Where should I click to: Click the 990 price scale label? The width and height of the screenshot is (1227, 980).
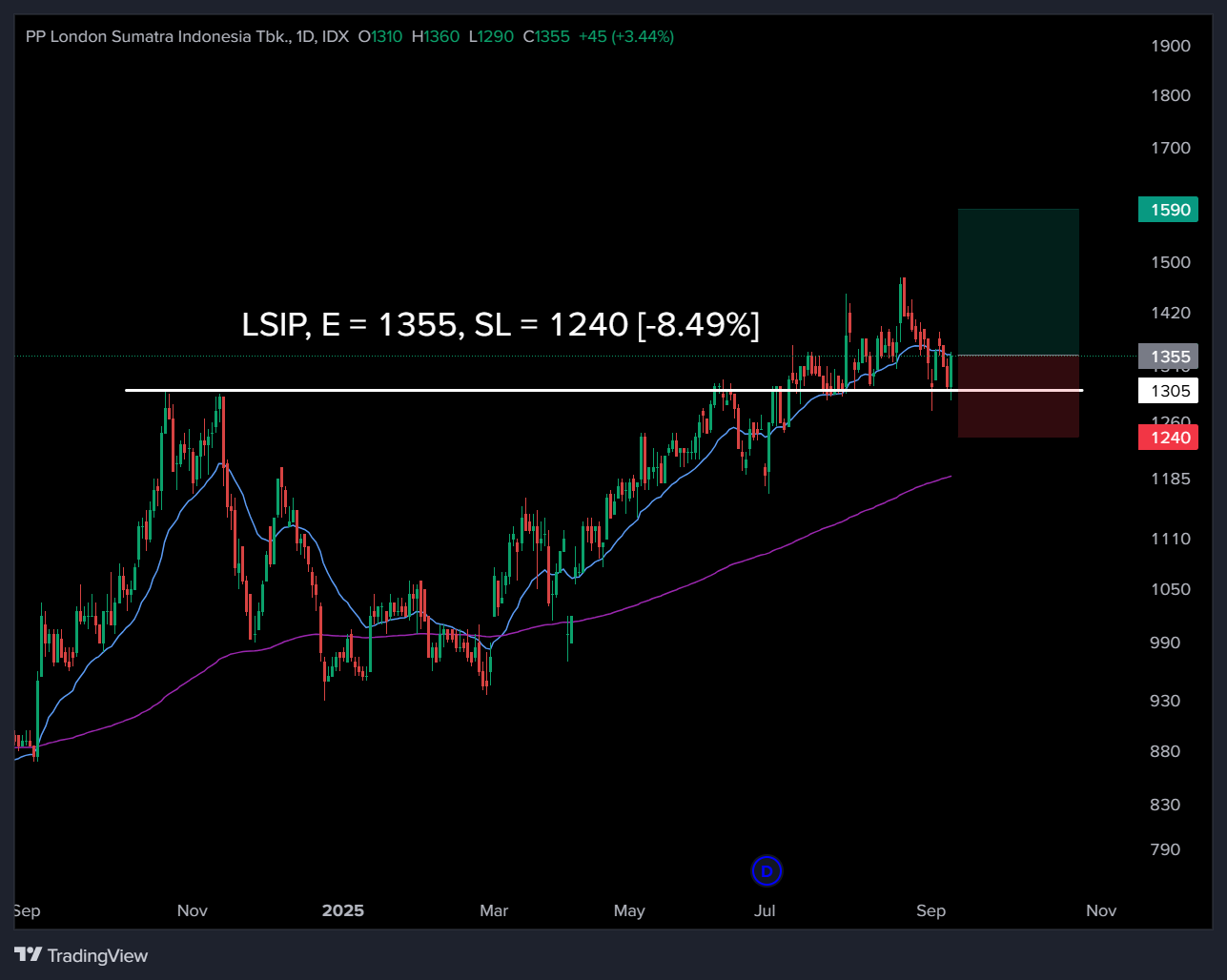point(1165,643)
